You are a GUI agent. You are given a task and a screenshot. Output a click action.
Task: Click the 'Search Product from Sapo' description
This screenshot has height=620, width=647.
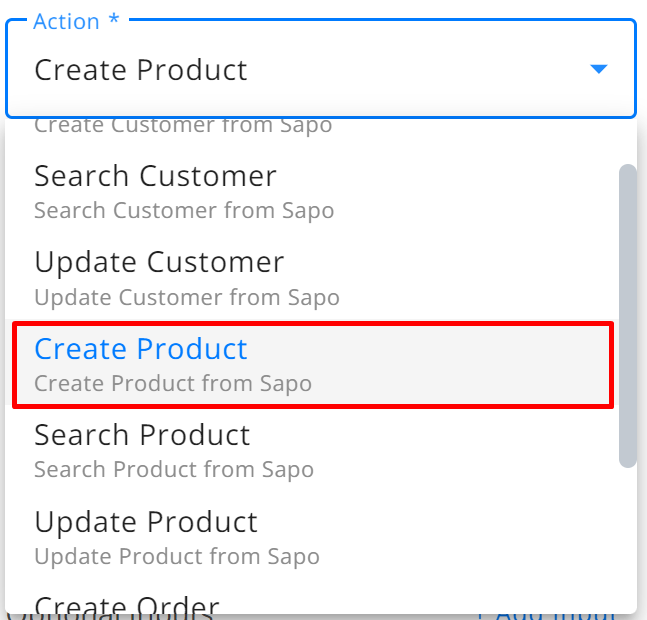174,470
